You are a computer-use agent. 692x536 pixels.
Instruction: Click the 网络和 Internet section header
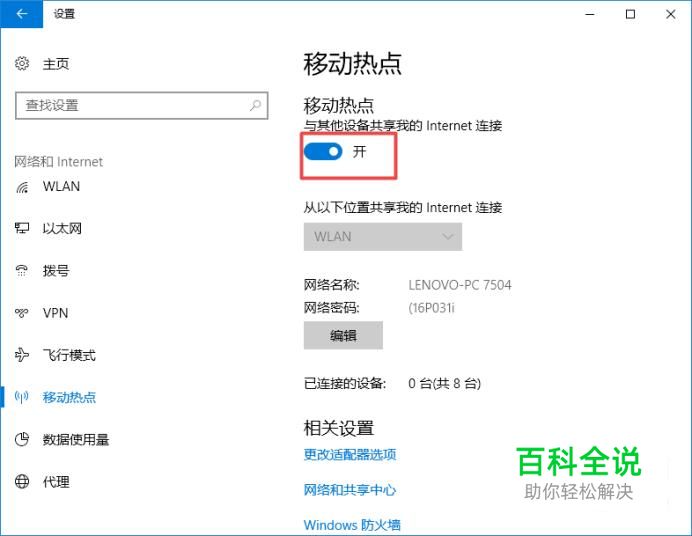tap(59, 162)
